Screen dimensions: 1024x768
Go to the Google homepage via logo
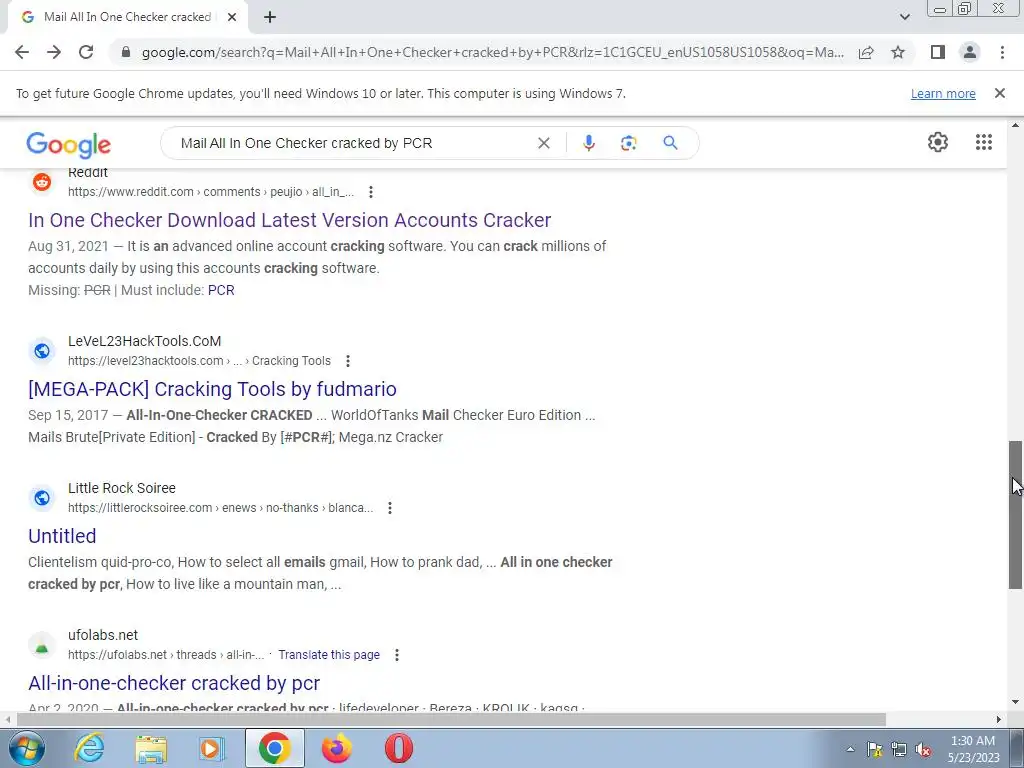69,145
